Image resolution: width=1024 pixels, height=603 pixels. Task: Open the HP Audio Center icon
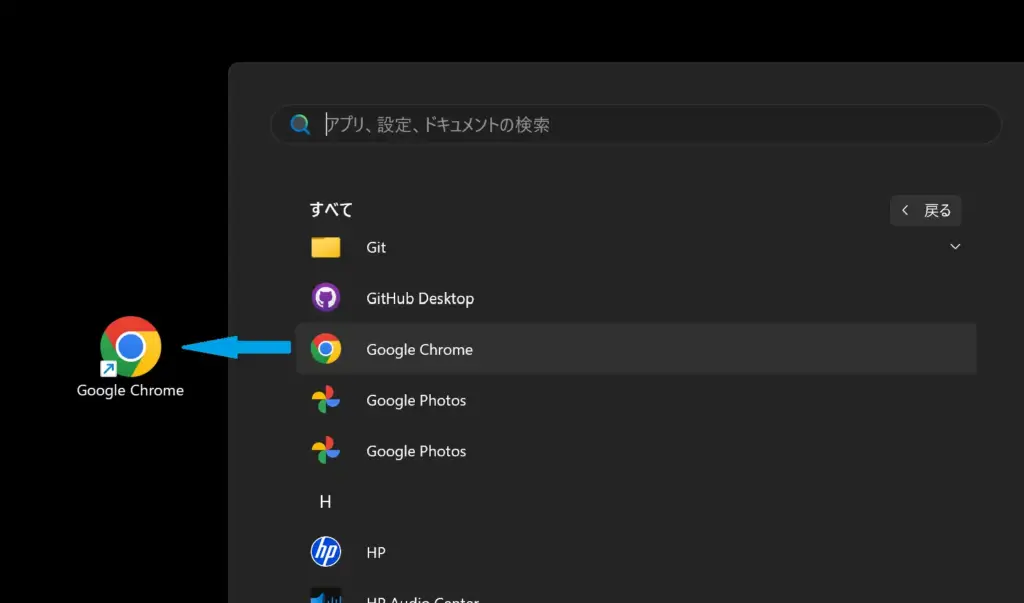click(325, 597)
